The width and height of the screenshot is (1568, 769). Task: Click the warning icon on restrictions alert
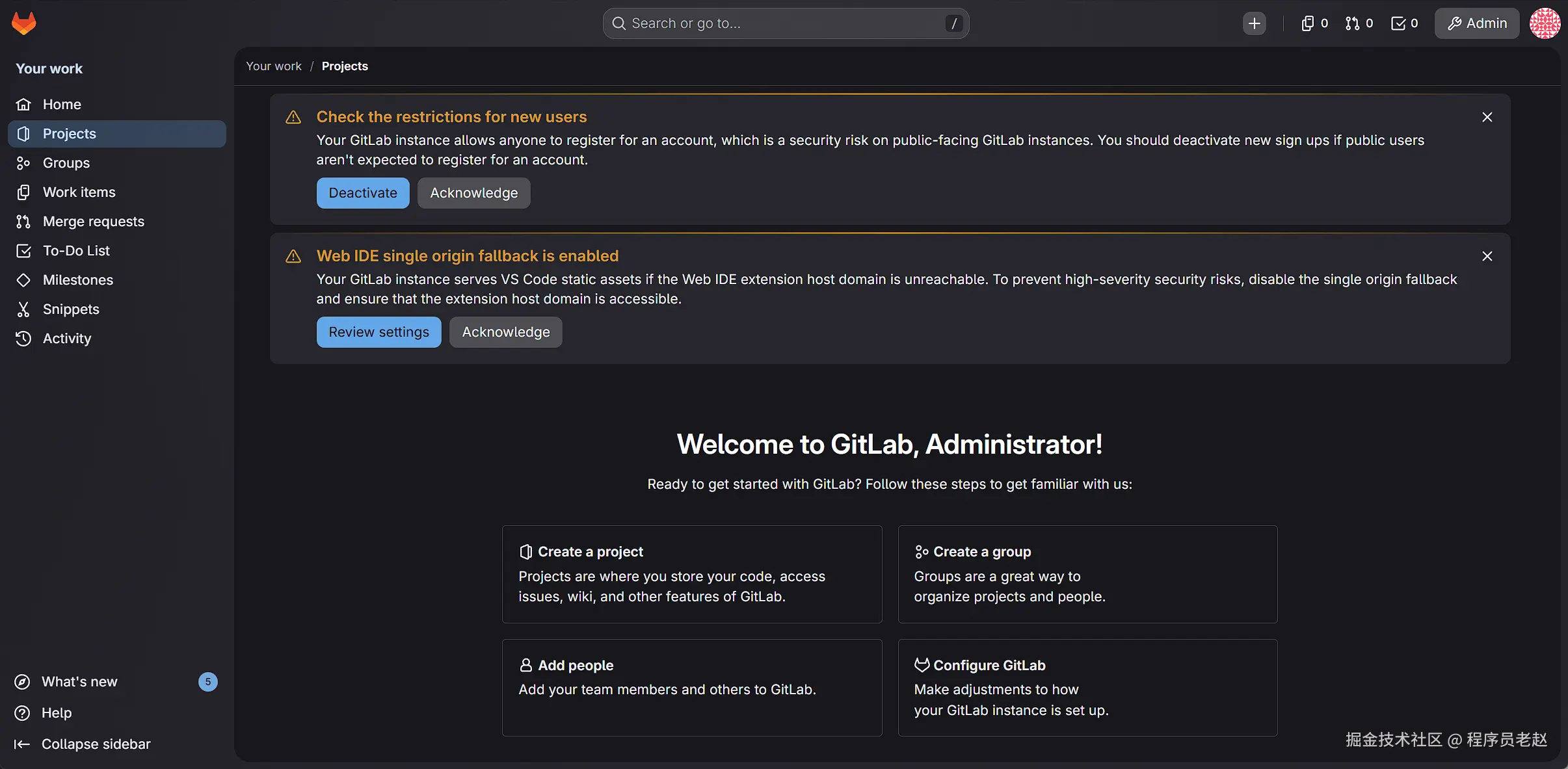(x=293, y=117)
